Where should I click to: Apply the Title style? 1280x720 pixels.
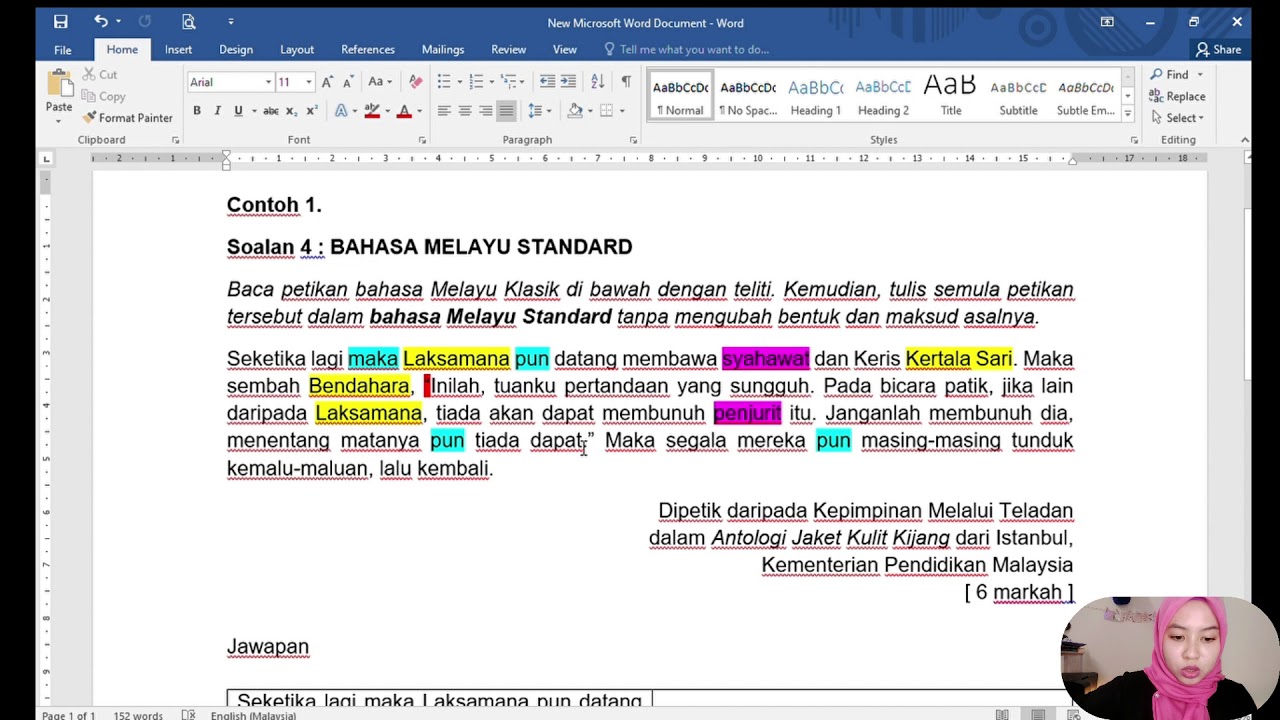pyautogui.click(x=951, y=96)
